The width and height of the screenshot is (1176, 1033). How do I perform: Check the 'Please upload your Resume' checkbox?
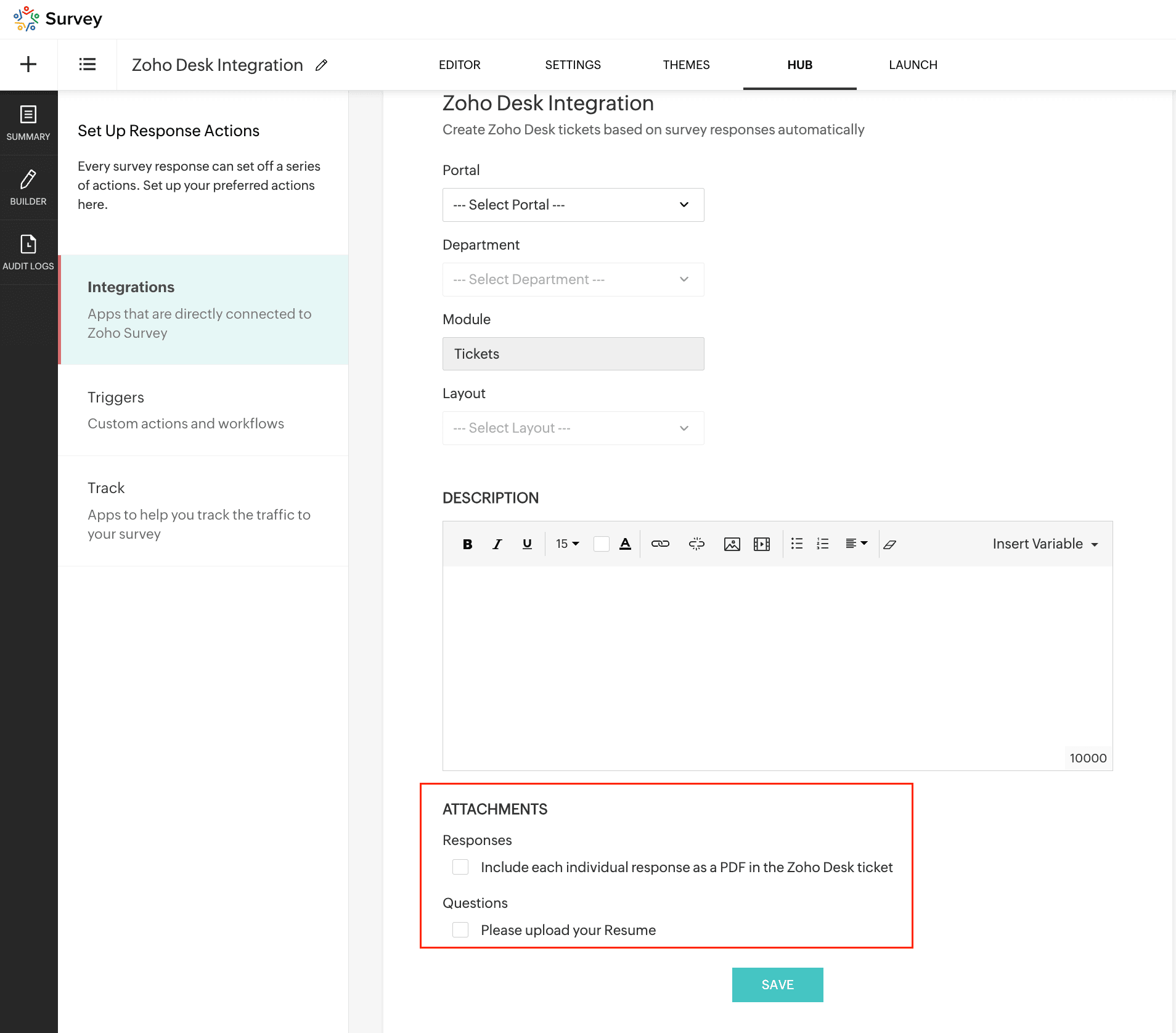[x=460, y=930]
